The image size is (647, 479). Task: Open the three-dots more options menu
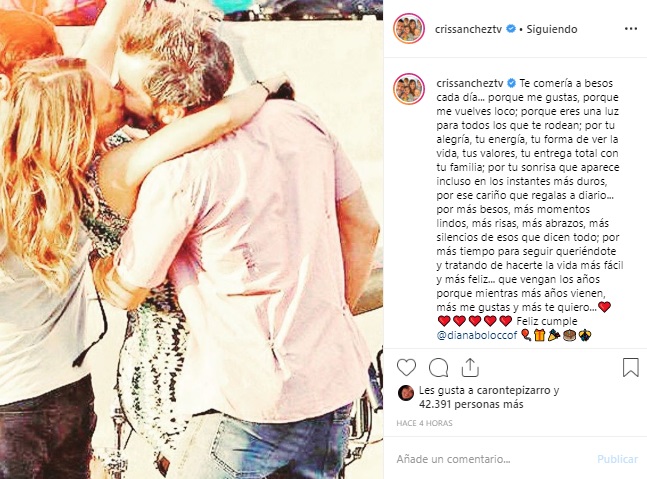[631, 29]
